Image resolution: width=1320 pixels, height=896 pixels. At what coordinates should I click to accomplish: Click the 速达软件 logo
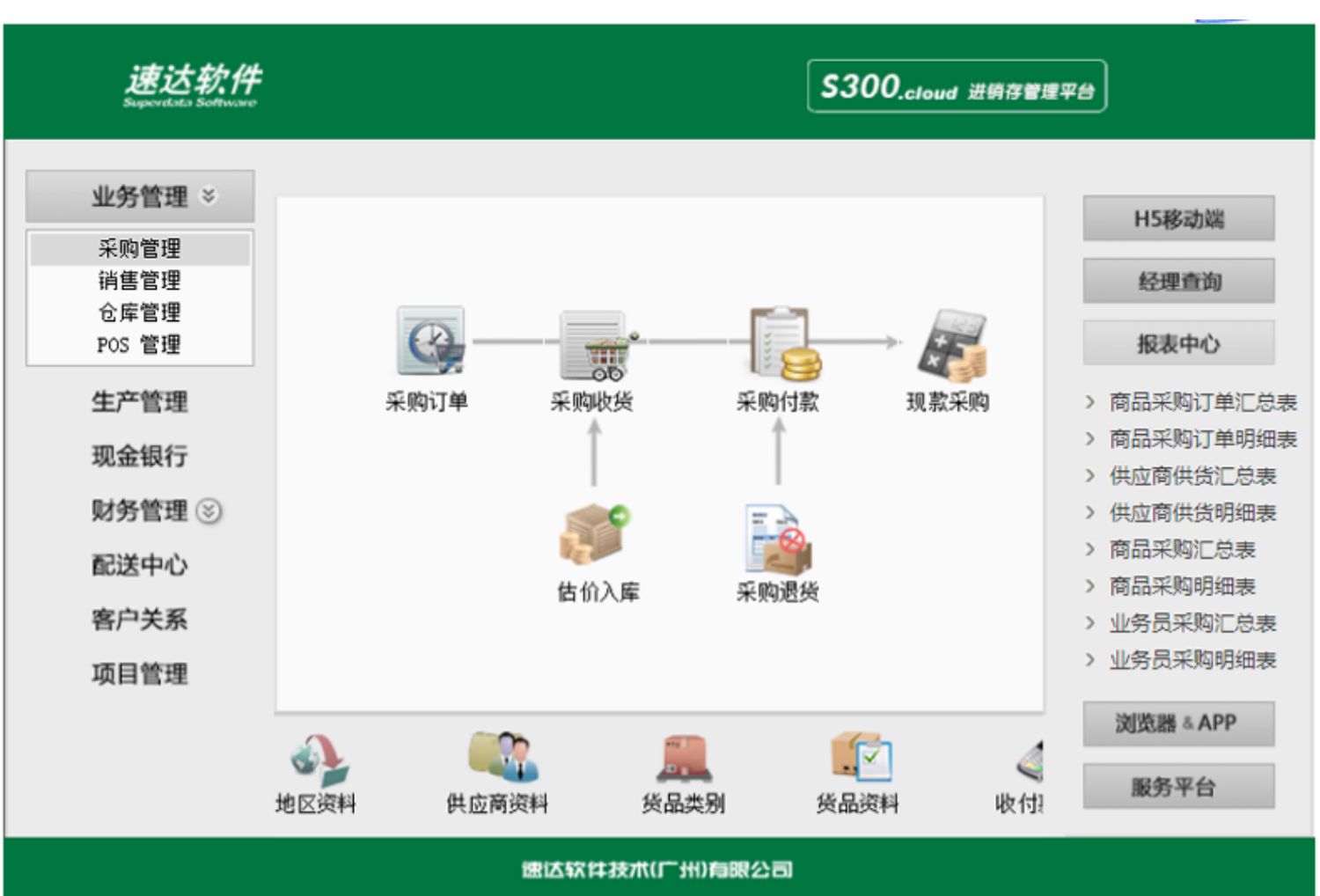tap(193, 84)
